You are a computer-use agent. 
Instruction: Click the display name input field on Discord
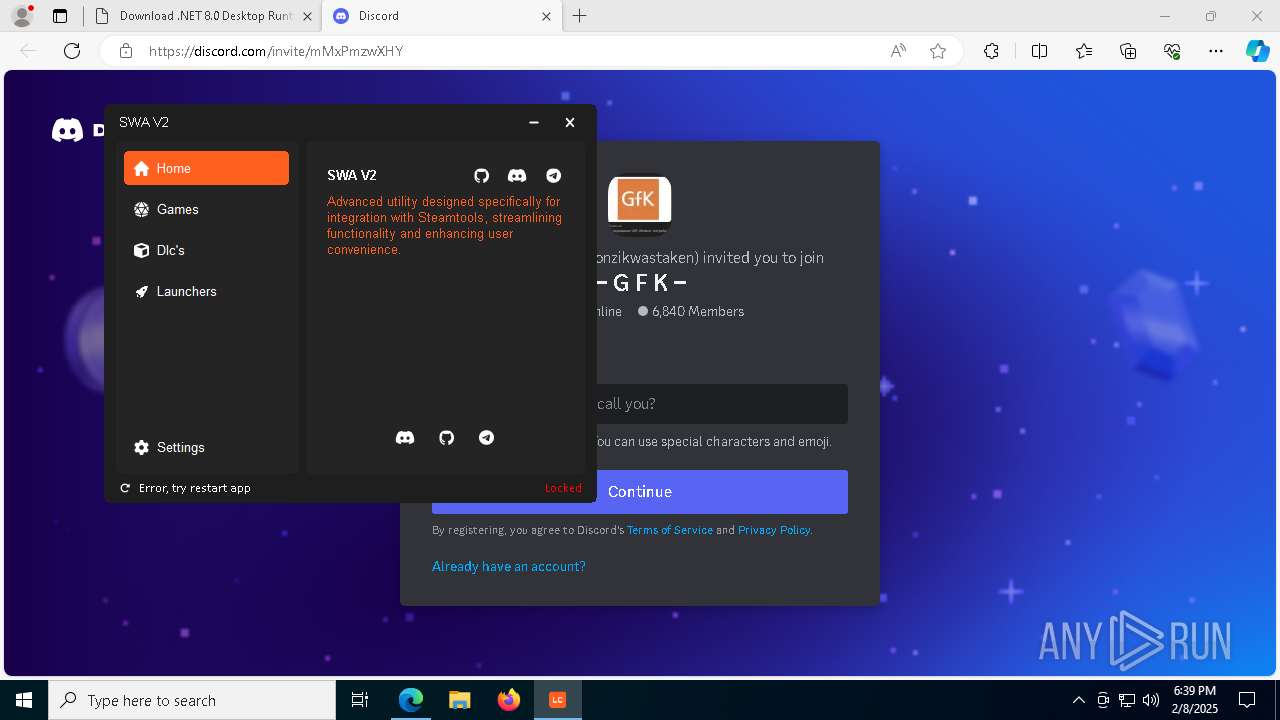coord(640,404)
